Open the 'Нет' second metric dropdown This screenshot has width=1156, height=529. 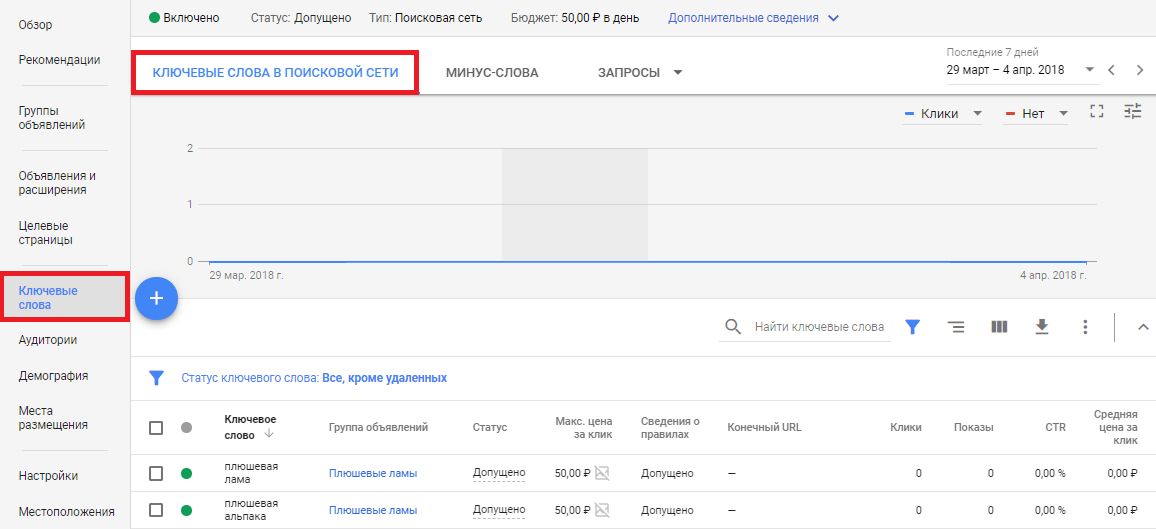[x=1035, y=114]
